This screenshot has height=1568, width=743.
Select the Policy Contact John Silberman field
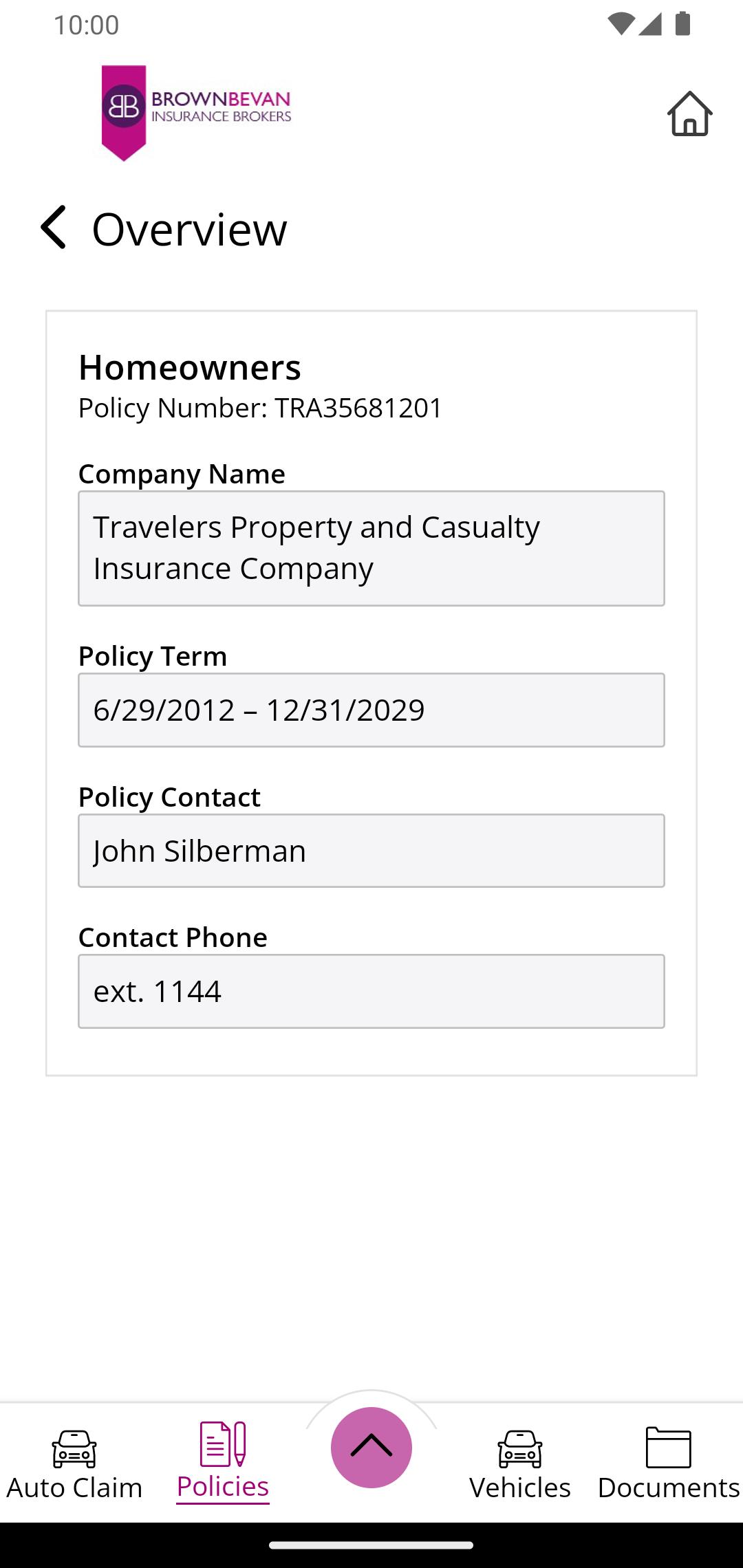pos(371,851)
